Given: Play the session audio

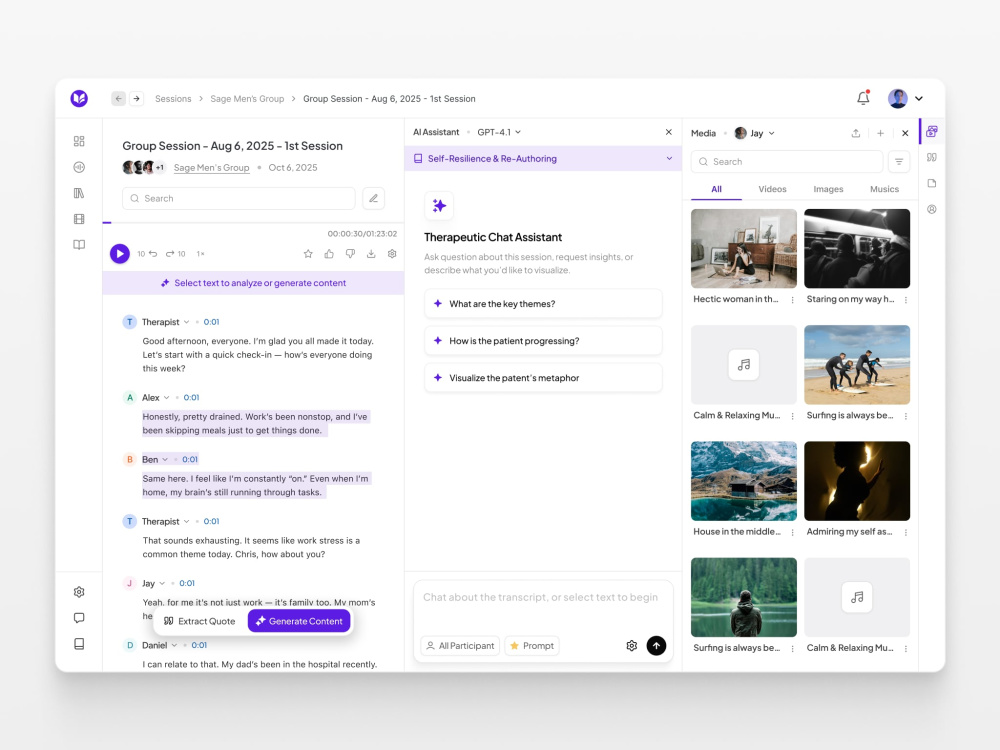Looking at the screenshot, I should point(120,253).
